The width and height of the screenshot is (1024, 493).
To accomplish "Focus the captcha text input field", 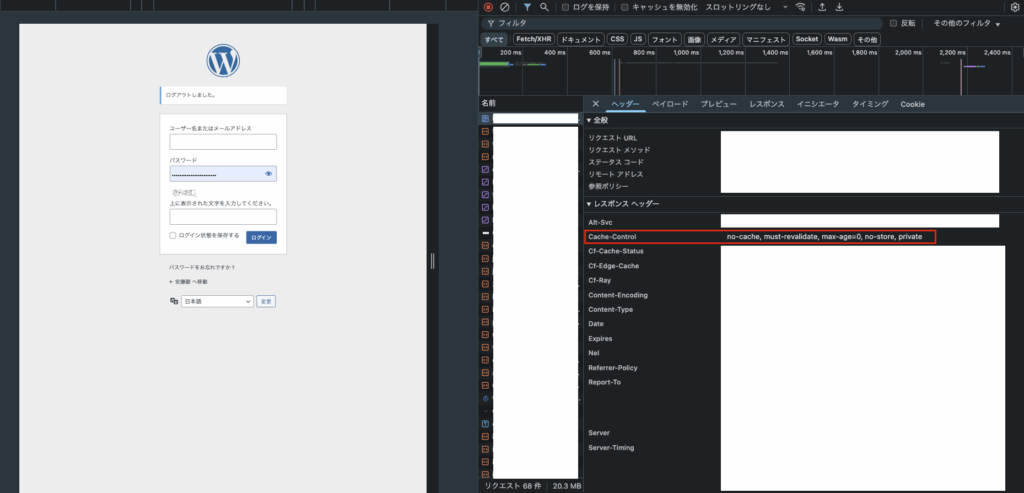I will click(x=223, y=217).
